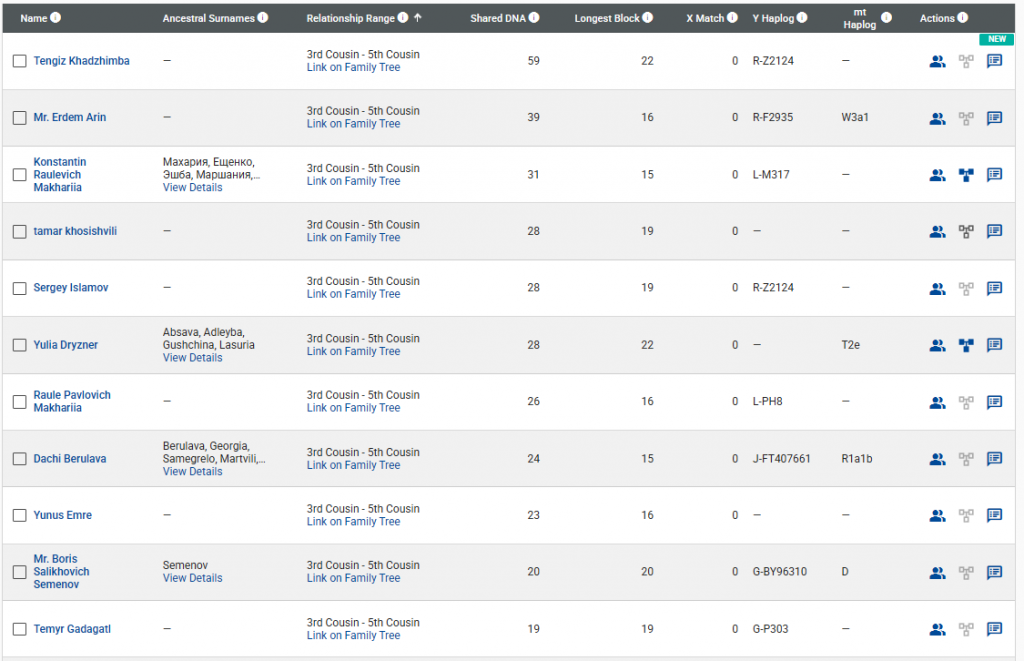Click the Ancestral Surnames column header

[208, 18]
